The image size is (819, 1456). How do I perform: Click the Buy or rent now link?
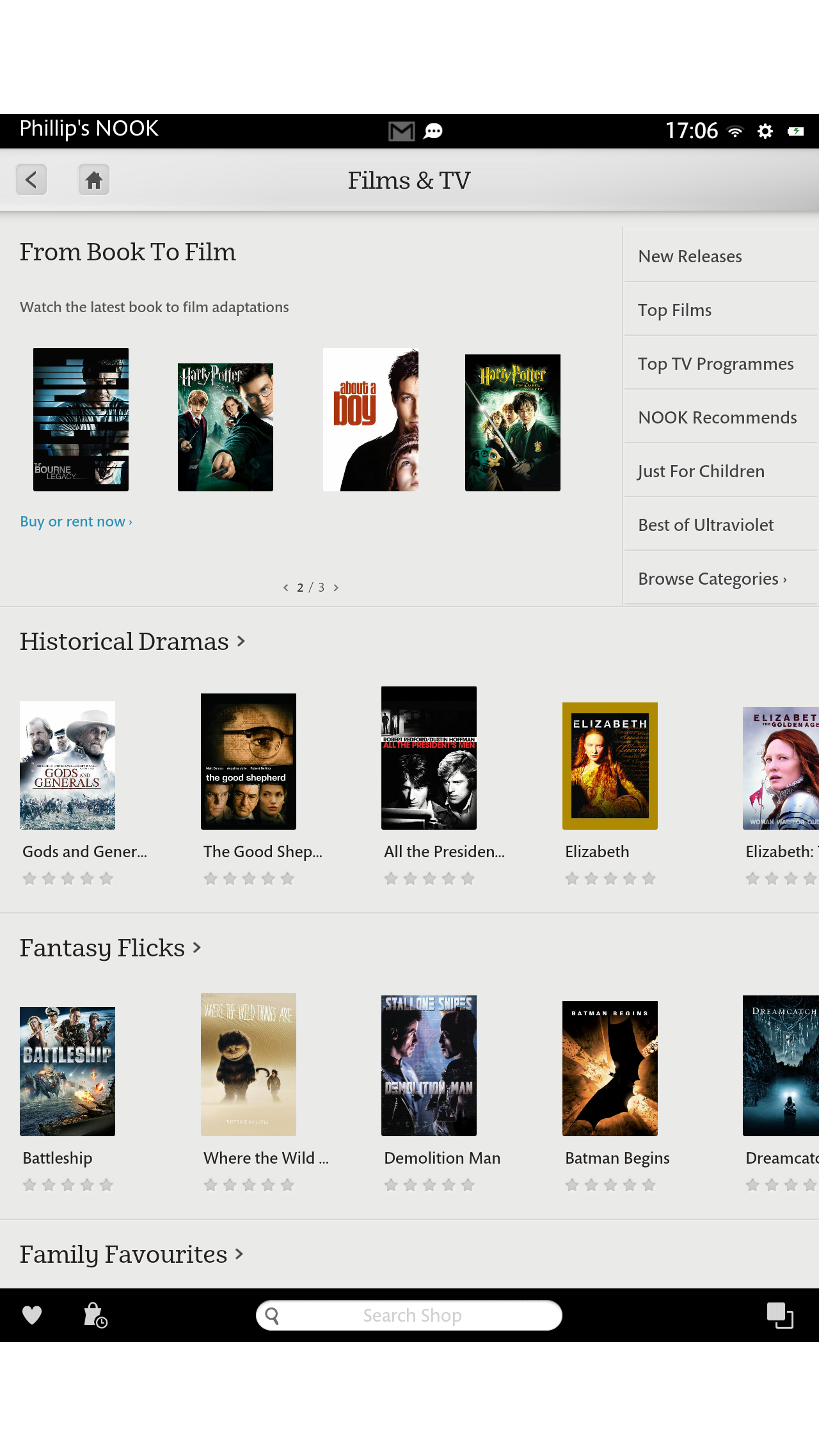tap(76, 521)
